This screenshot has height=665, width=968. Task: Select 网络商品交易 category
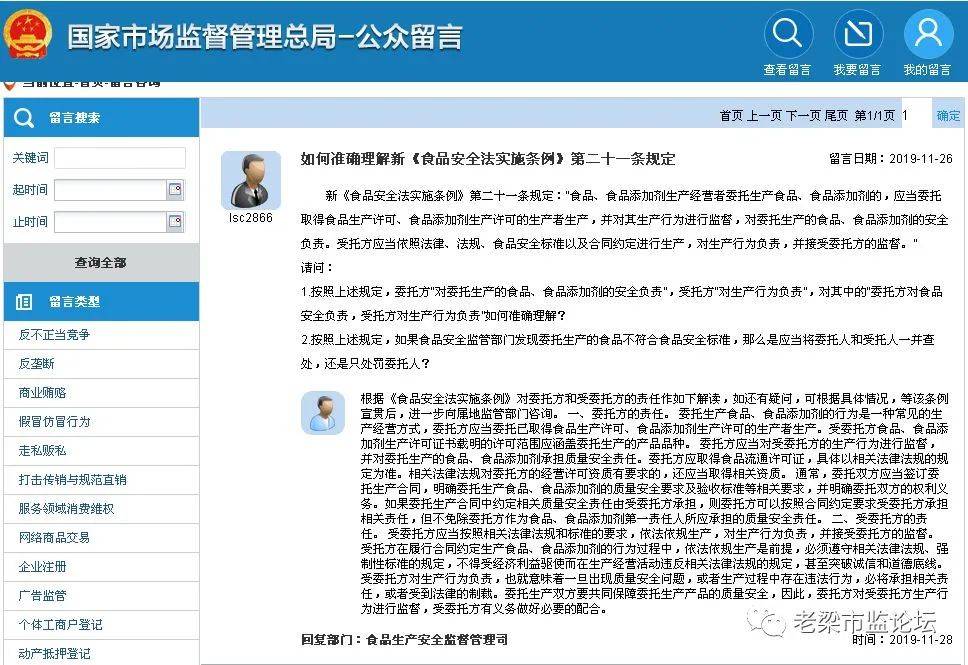tap(54, 538)
